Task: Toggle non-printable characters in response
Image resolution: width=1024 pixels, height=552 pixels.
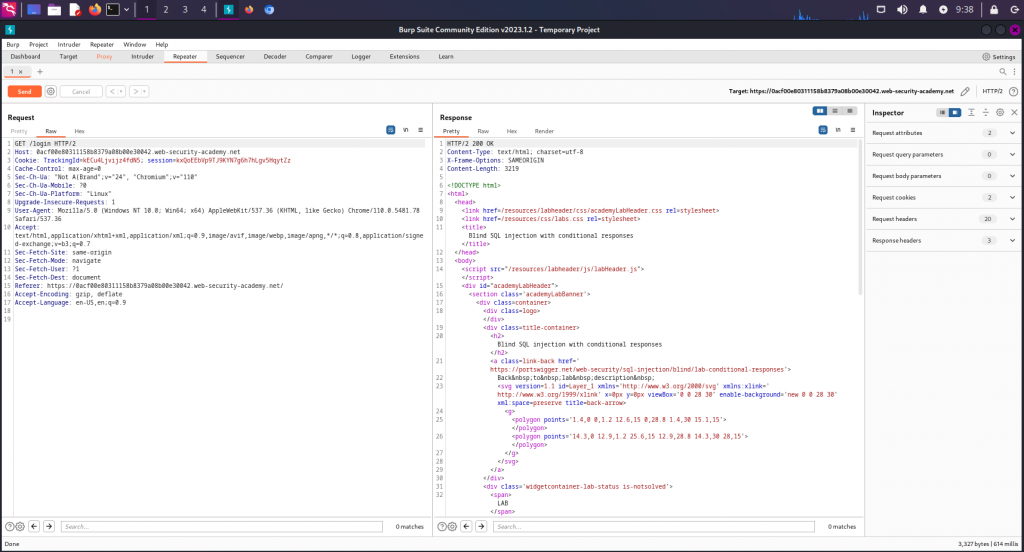Action: [x=838, y=130]
